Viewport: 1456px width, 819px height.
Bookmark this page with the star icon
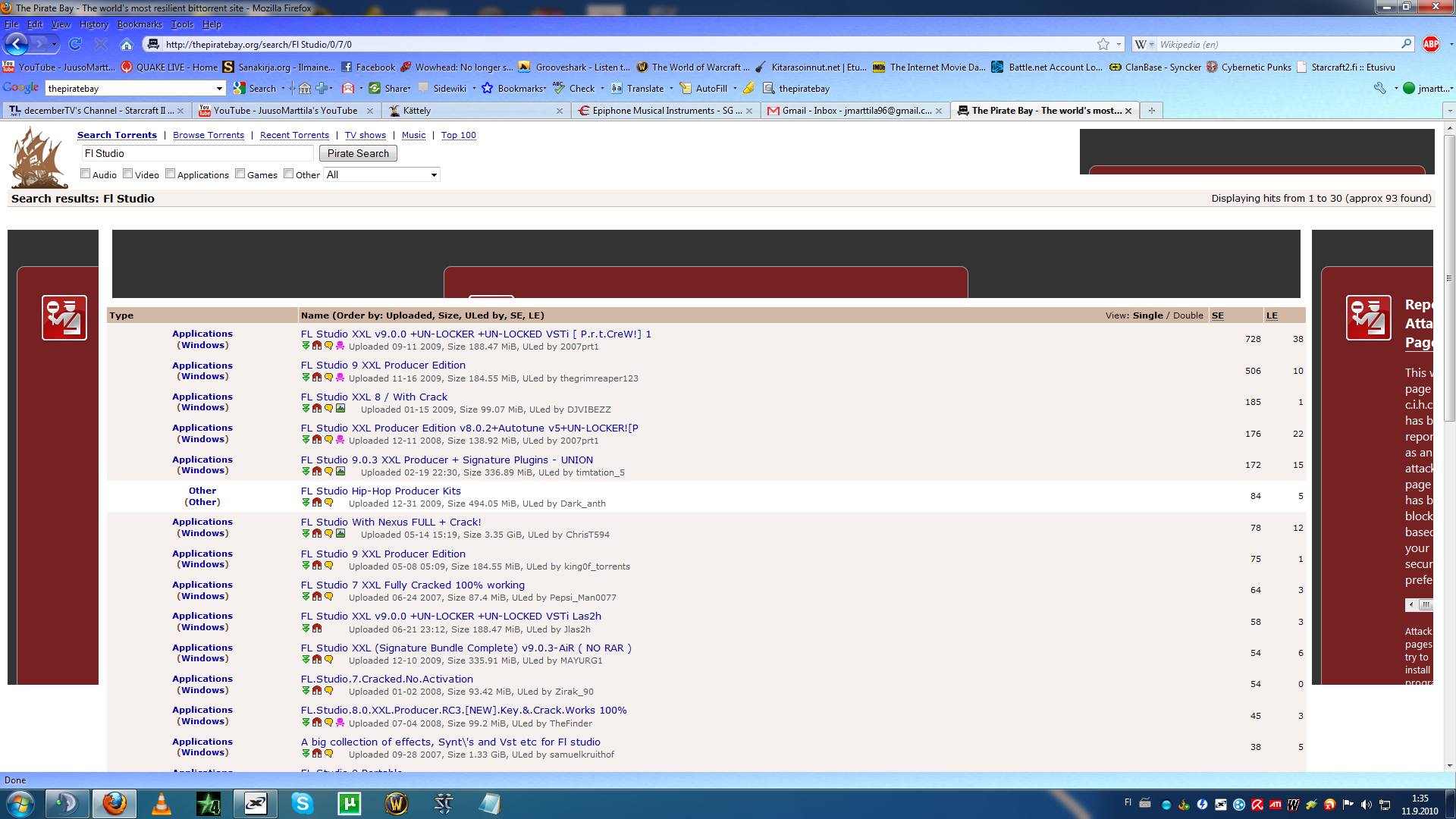click(1103, 44)
